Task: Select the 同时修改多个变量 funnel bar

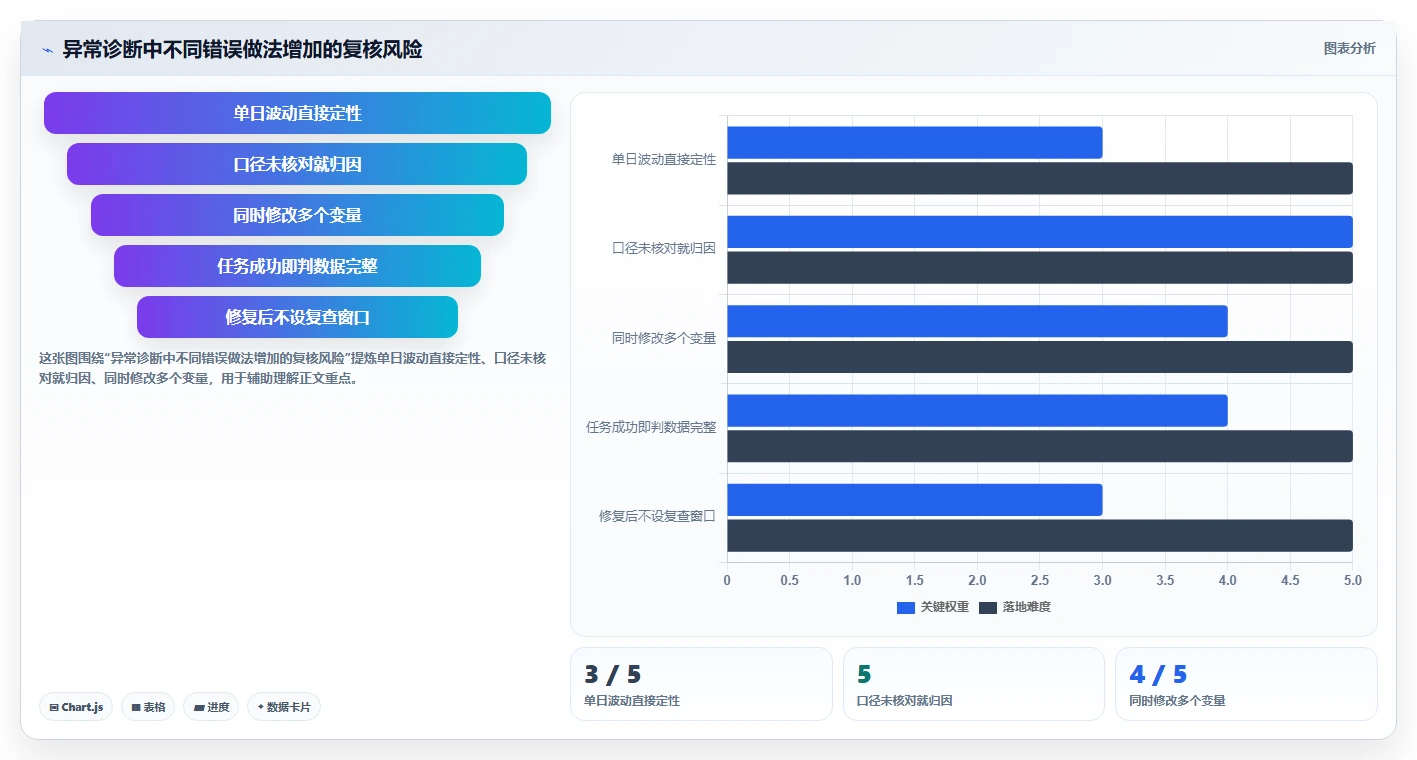Action: [x=297, y=215]
